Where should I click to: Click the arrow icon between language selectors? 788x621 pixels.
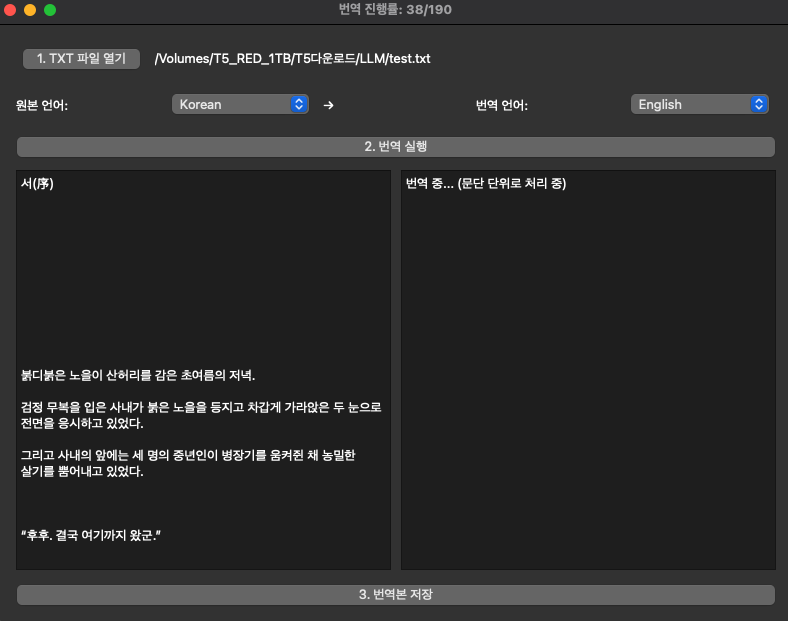pos(329,105)
